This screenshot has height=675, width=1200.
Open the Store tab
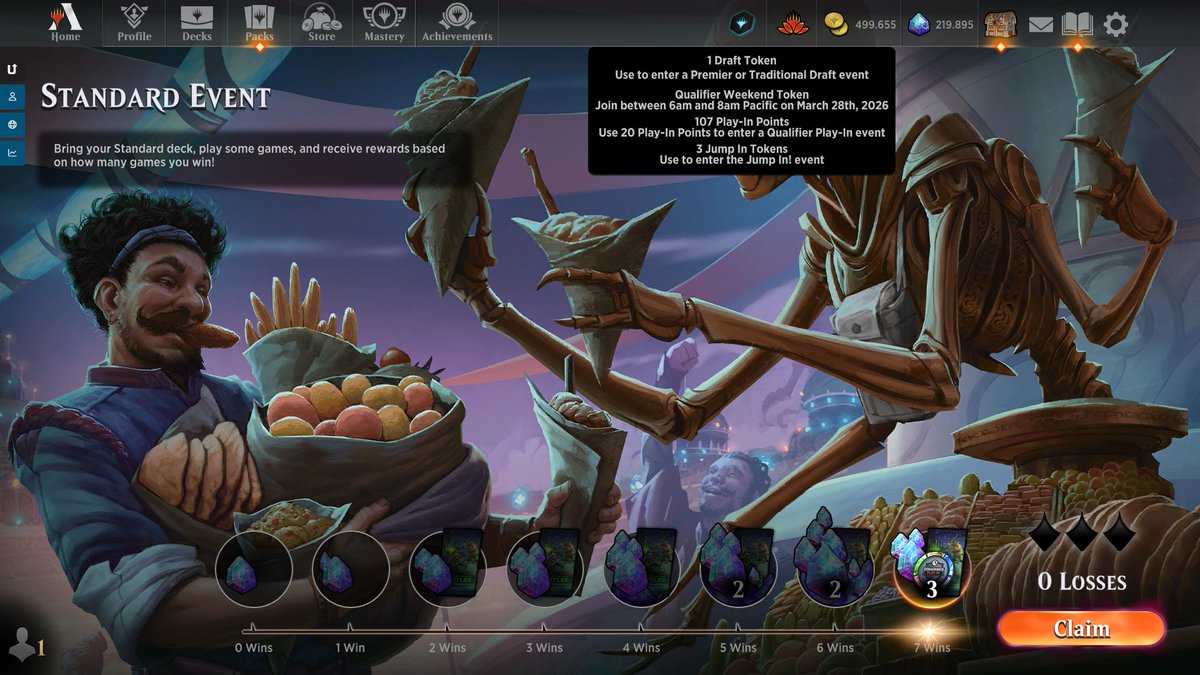[322, 23]
